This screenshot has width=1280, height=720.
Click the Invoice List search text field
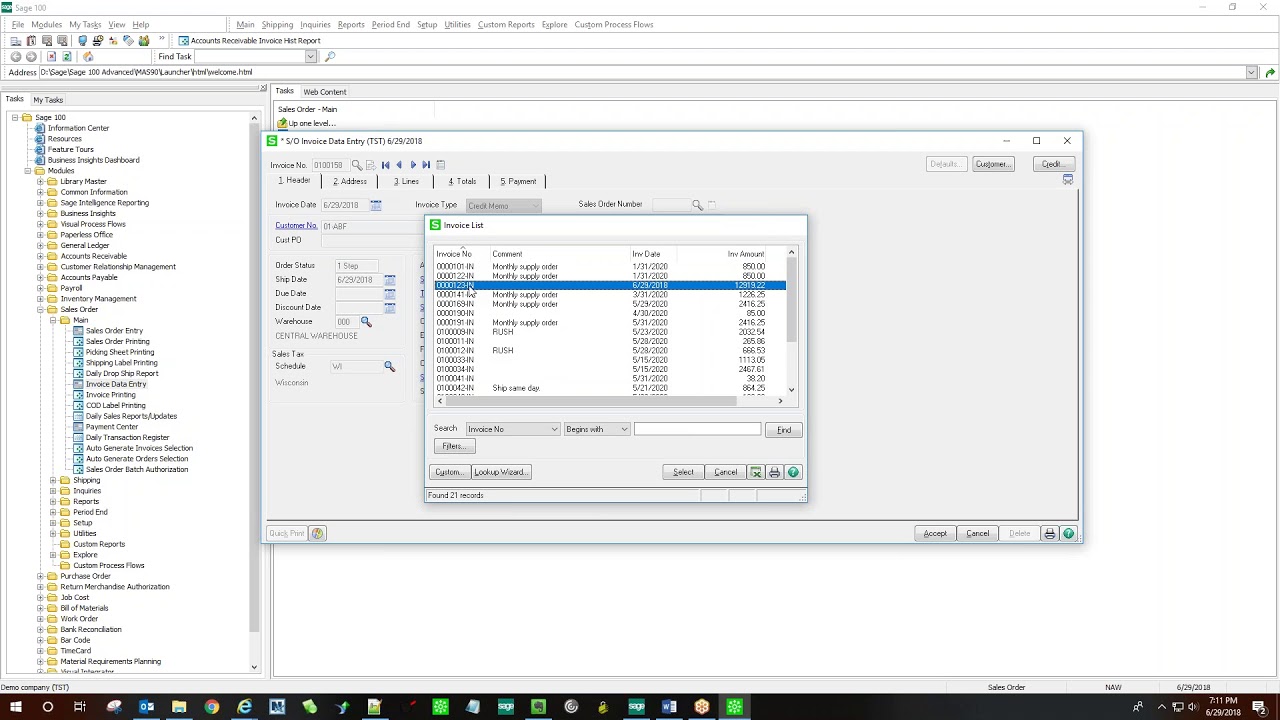click(697, 429)
